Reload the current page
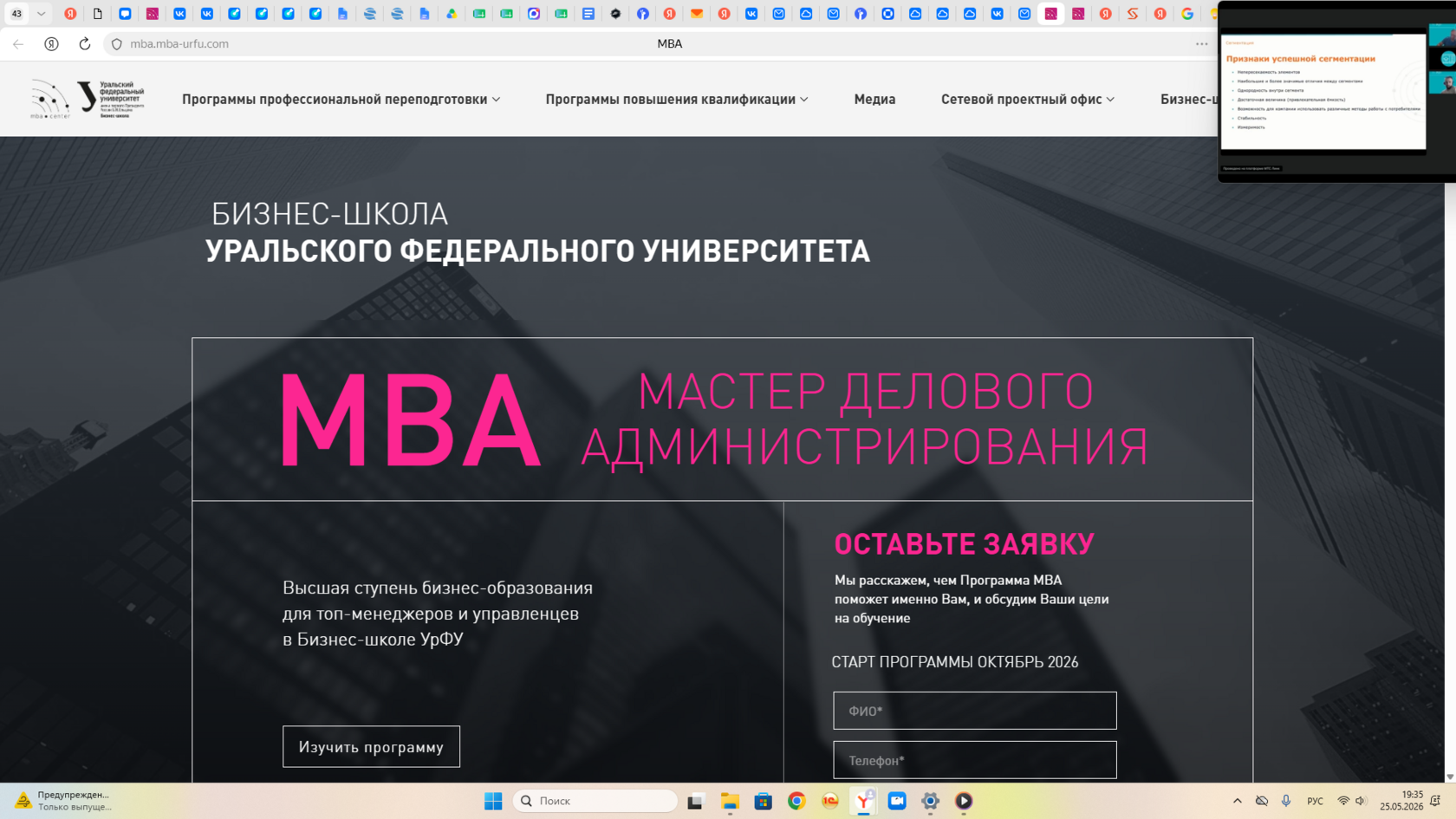1456x819 pixels. click(85, 44)
